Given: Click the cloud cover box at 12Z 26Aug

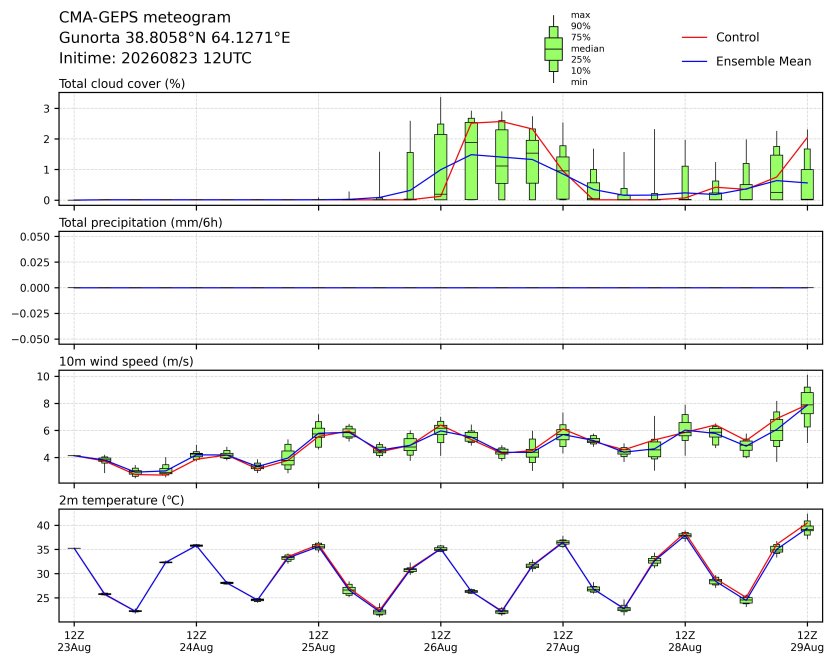Looking at the screenshot, I should pos(440,162).
